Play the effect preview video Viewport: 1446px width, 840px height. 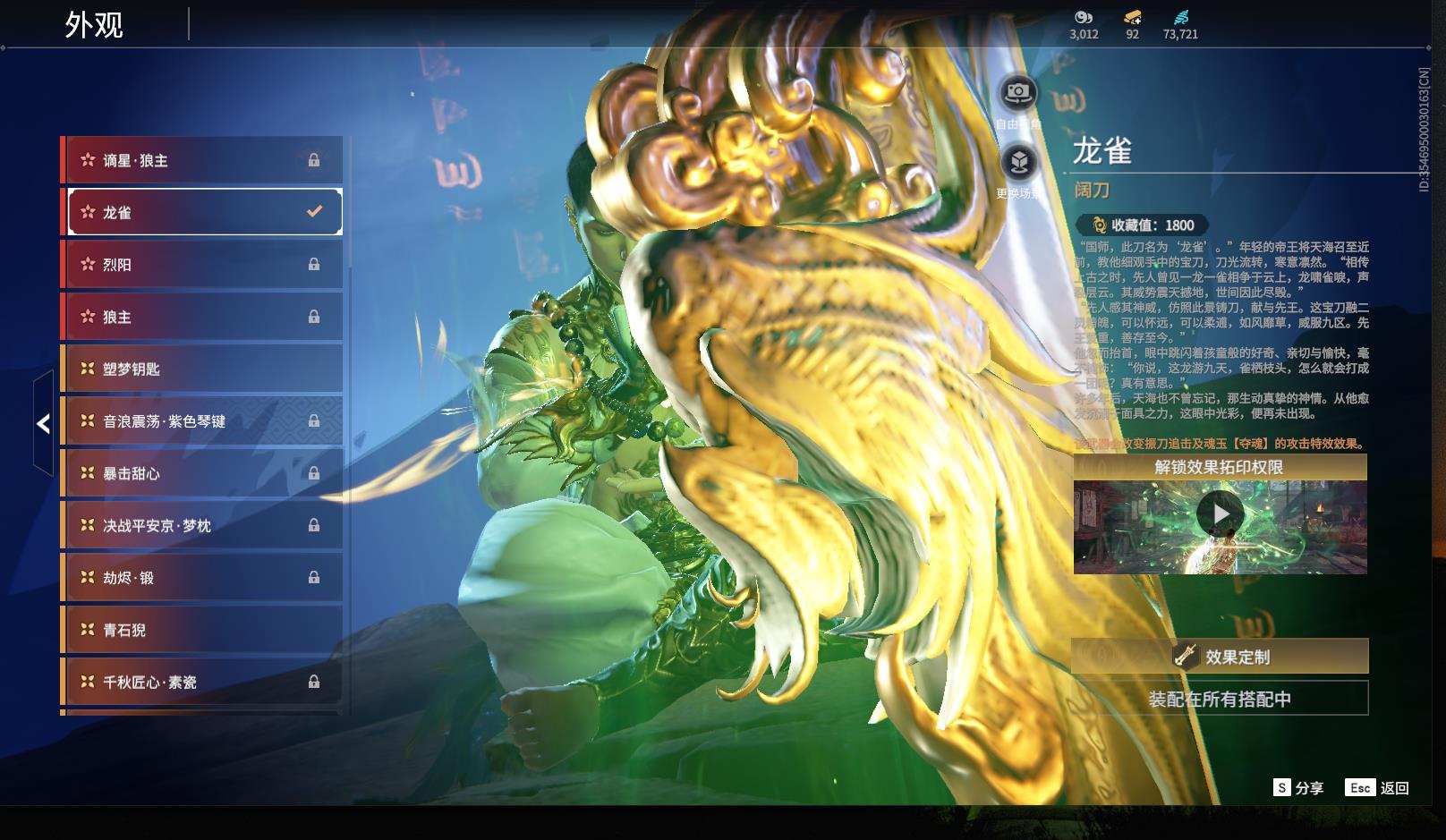click(1221, 513)
